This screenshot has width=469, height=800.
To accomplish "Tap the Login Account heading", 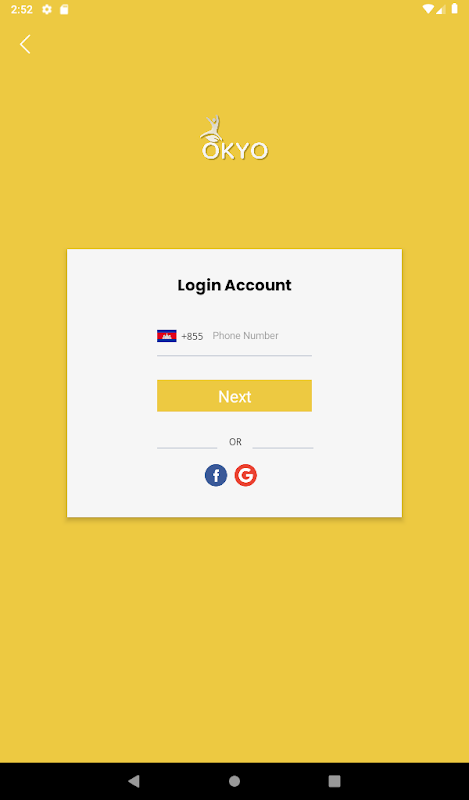I will click(234, 285).
